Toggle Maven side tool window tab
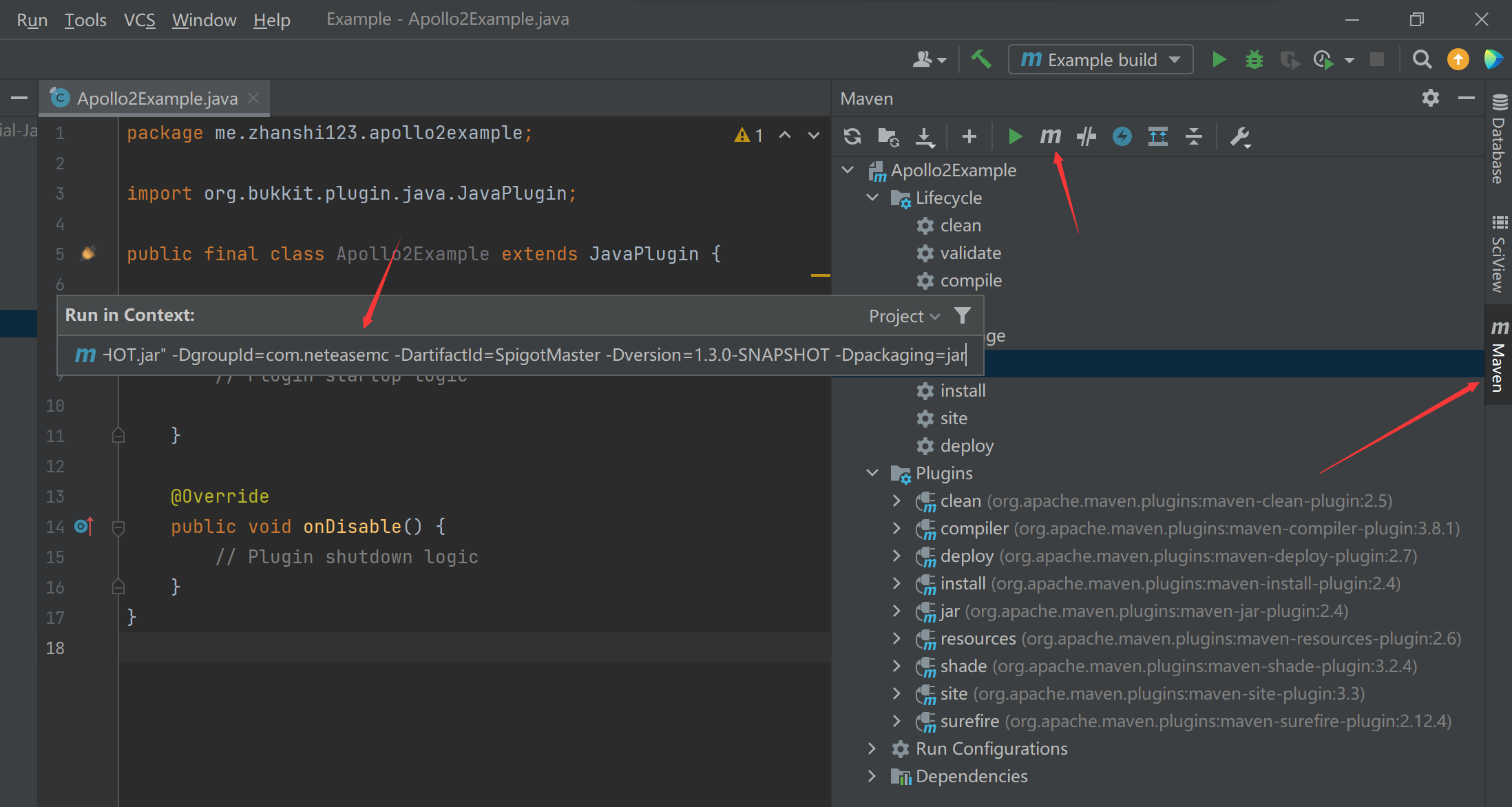The width and height of the screenshot is (1512, 807). tap(1499, 355)
